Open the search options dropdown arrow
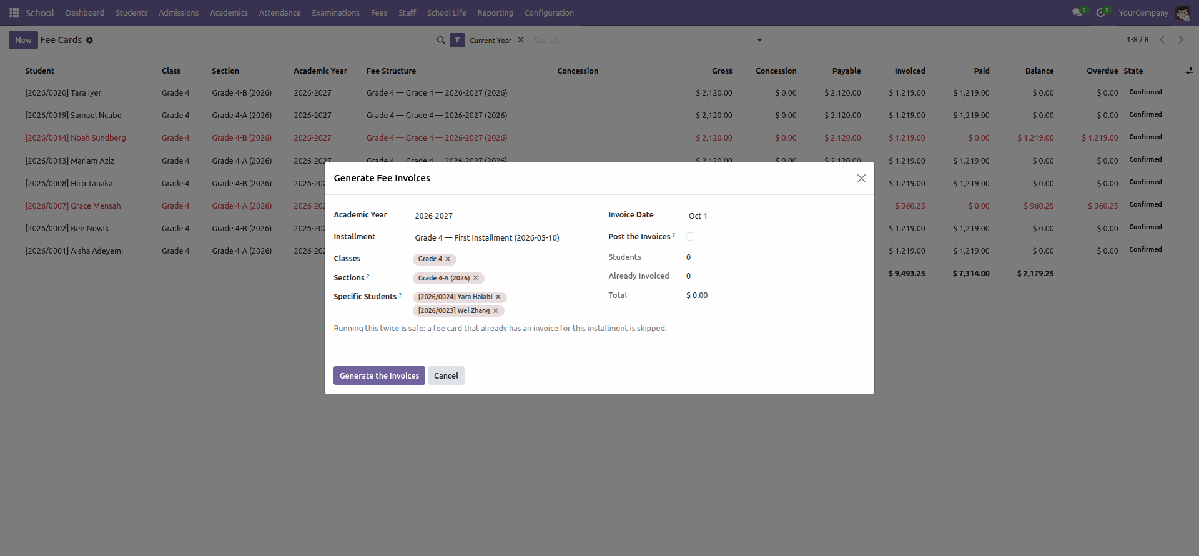Screen dimensions: 1199x556 759,40
